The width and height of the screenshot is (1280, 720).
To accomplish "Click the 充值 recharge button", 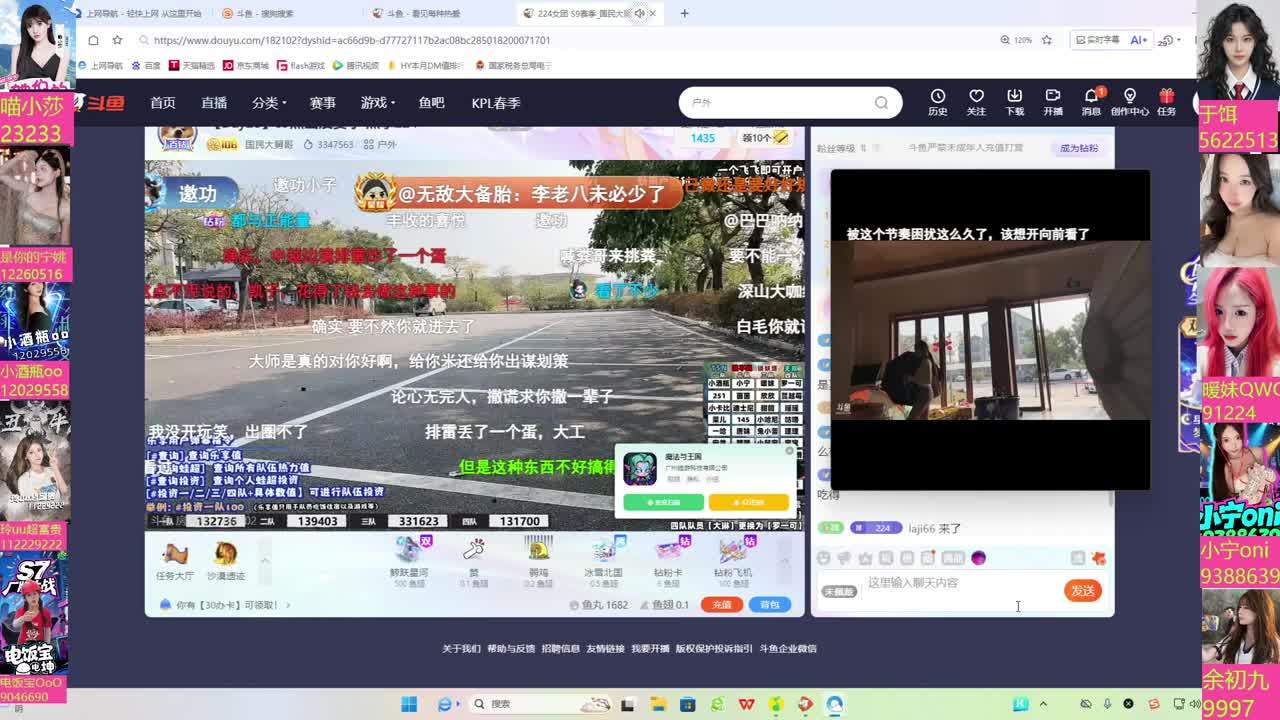I will pos(721,605).
